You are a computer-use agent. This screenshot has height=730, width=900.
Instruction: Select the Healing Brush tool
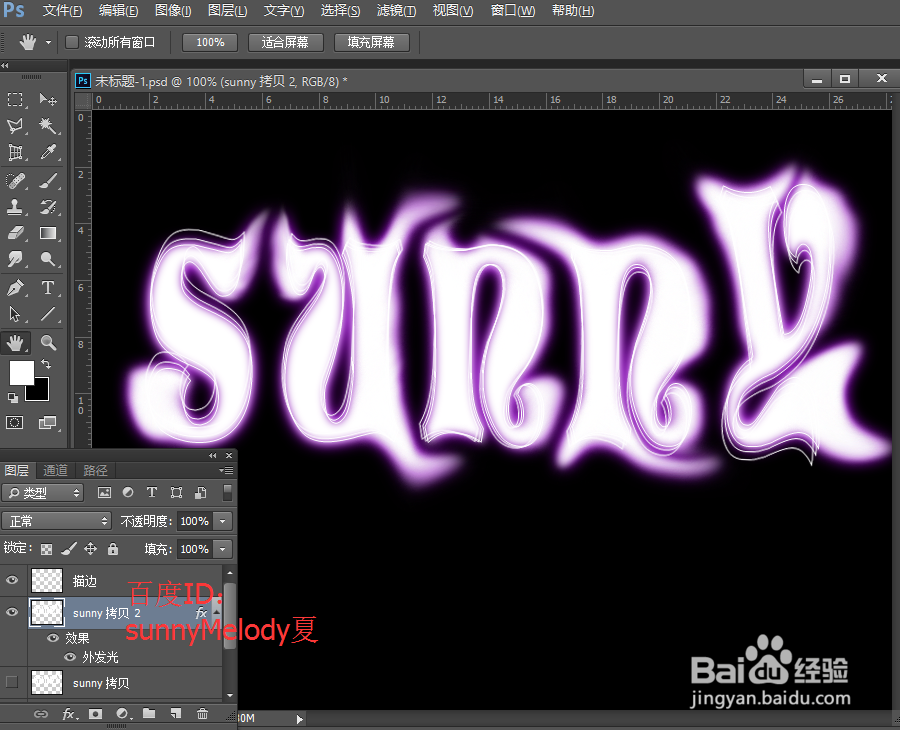(x=15, y=181)
